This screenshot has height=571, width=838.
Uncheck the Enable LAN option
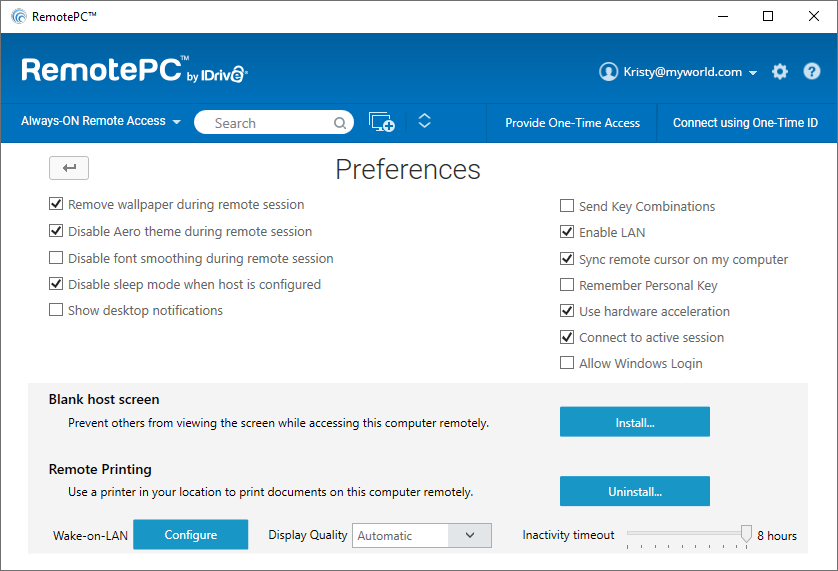pyautogui.click(x=567, y=232)
